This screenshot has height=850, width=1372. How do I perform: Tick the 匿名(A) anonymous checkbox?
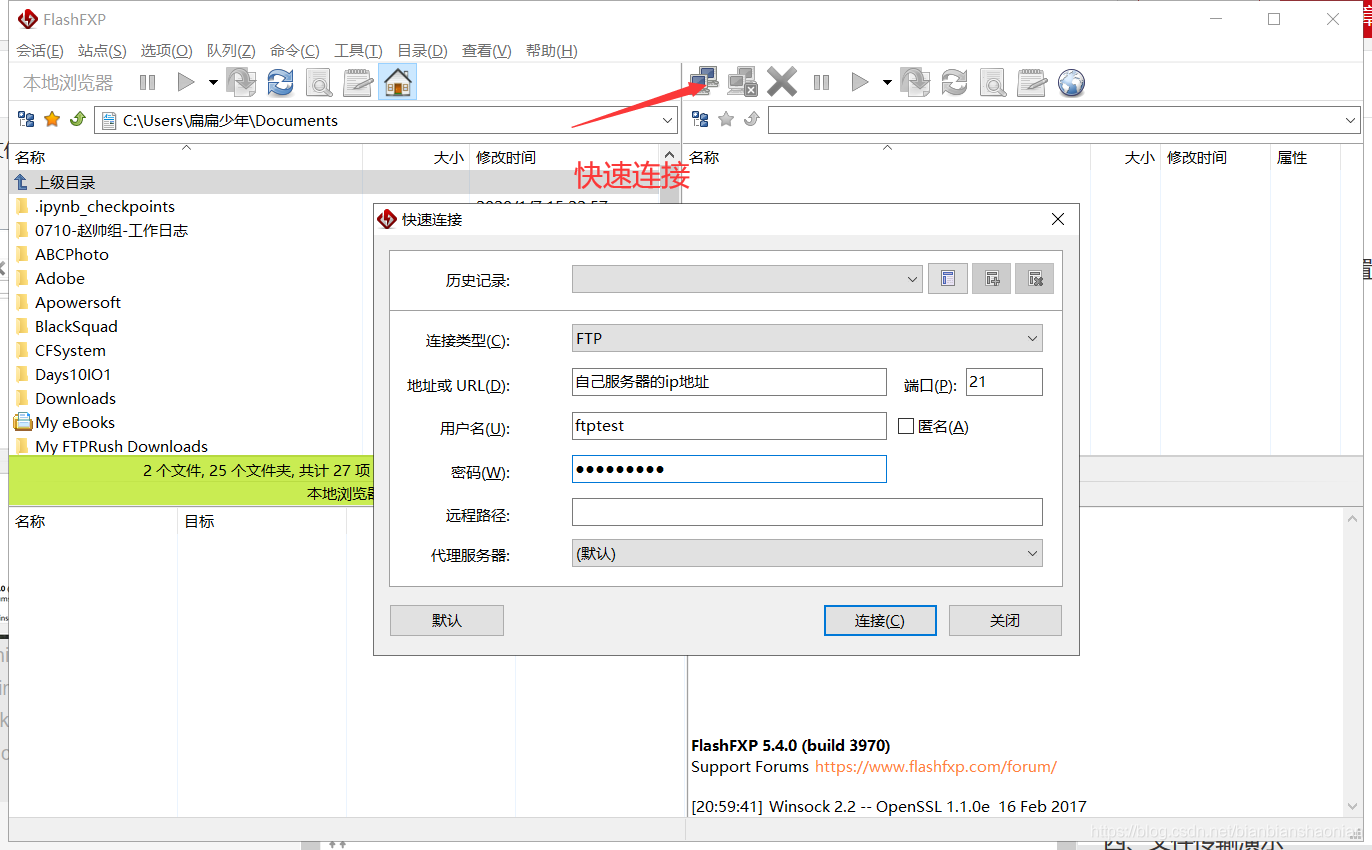[x=906, y=426]
